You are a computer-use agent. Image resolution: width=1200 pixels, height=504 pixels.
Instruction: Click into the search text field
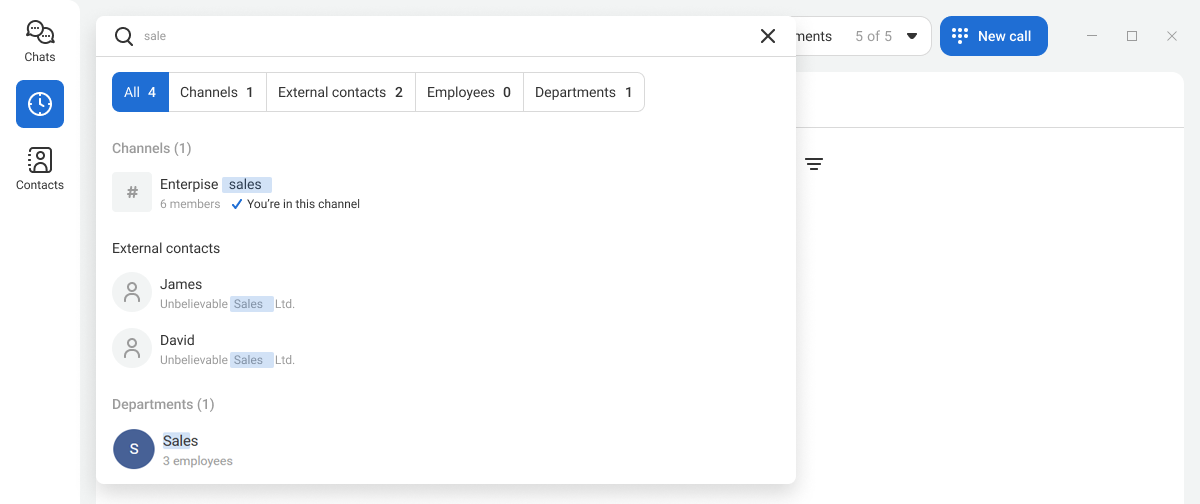point(440,36)
